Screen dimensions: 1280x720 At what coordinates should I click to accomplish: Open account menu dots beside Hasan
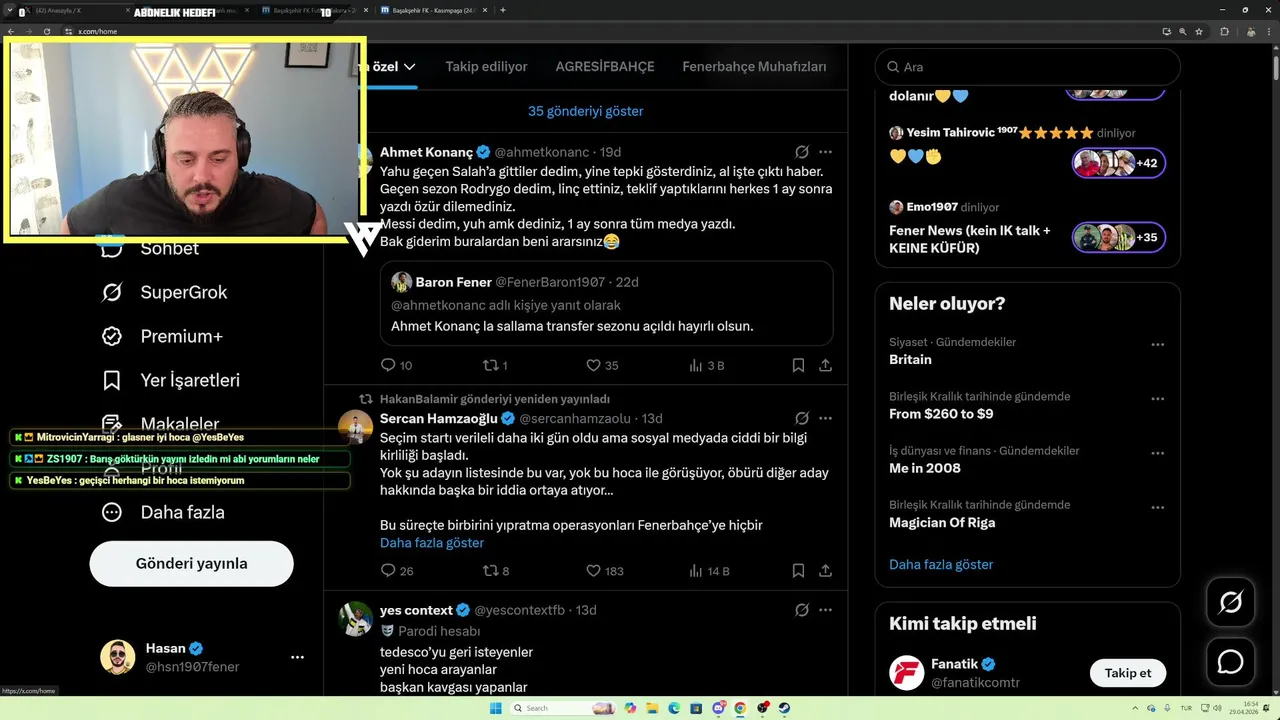click(x=297, y=657)
